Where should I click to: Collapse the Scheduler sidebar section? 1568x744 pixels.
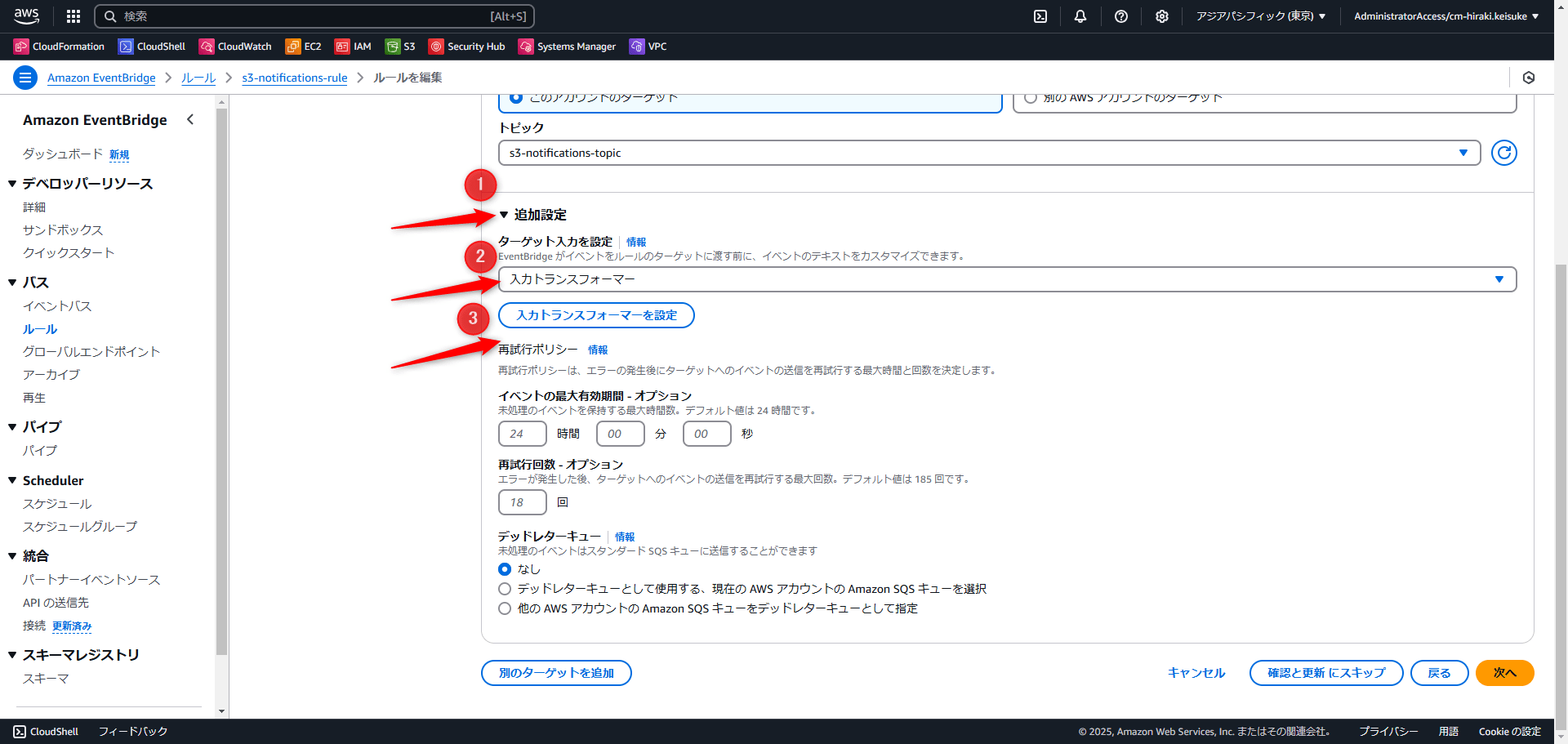(12, 480)
